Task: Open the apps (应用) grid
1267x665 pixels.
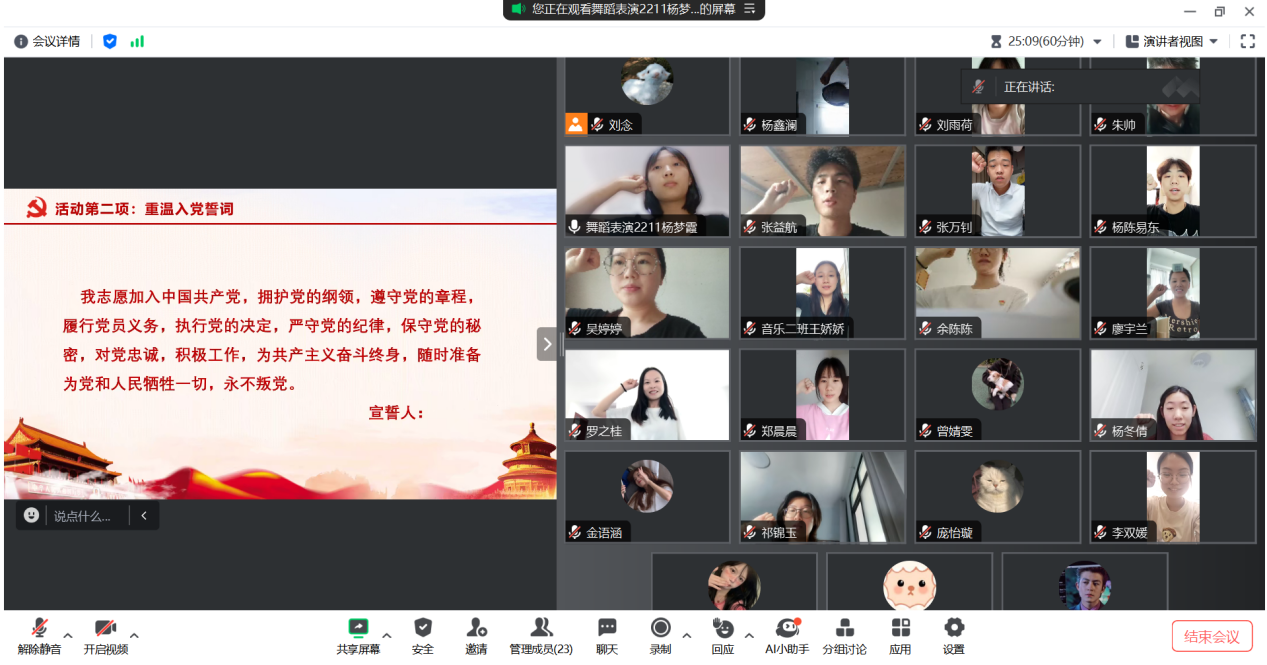Action: (900, 634)
